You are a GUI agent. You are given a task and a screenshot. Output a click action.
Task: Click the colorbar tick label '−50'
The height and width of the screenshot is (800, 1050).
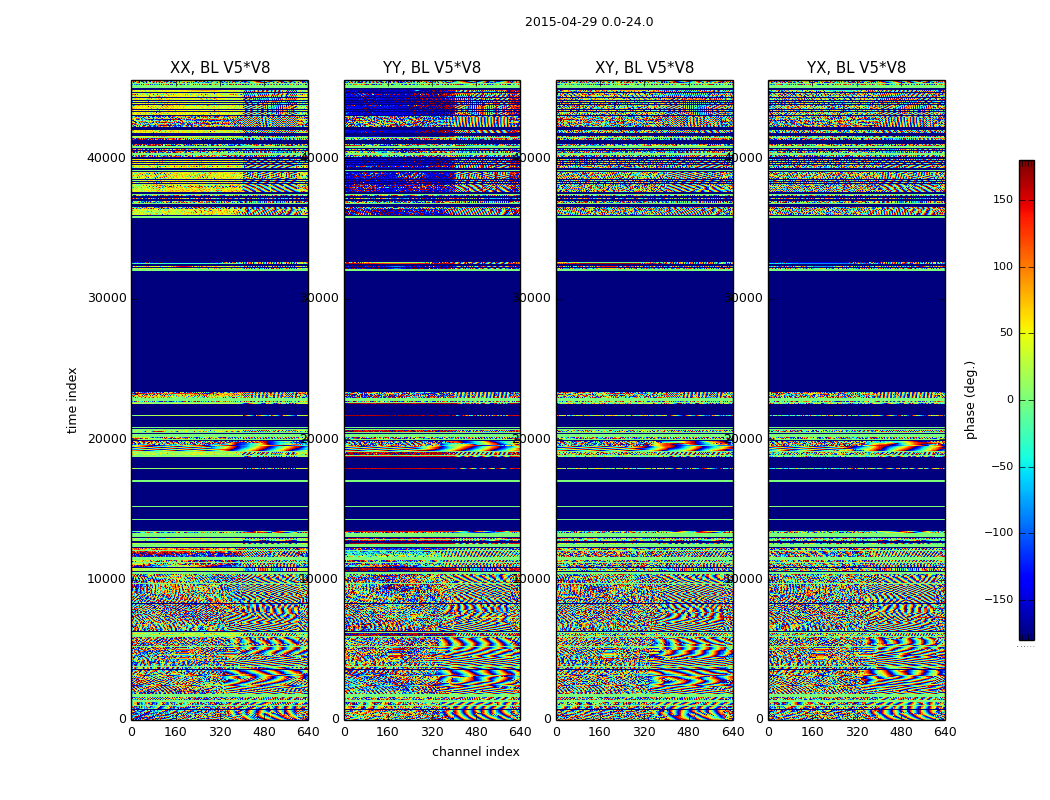(1002, 467)
